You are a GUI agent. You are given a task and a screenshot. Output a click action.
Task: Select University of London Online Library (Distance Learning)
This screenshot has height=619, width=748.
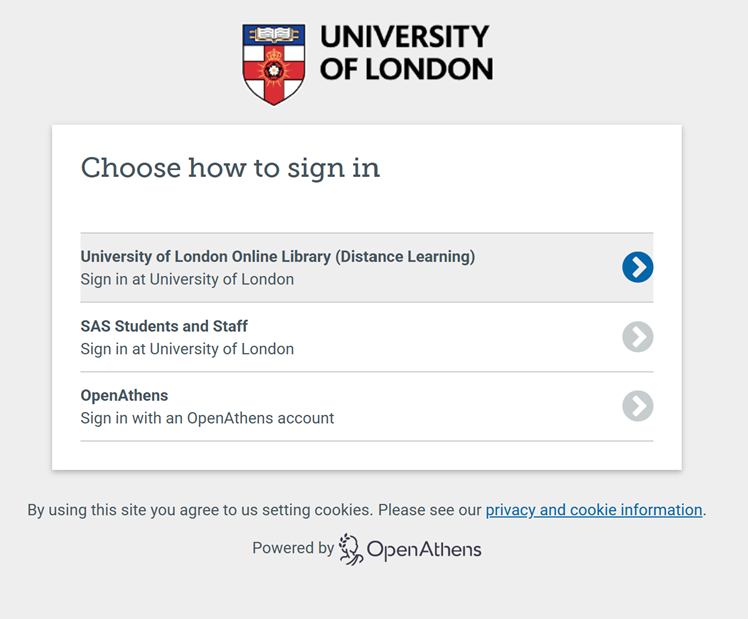[278, 257]
